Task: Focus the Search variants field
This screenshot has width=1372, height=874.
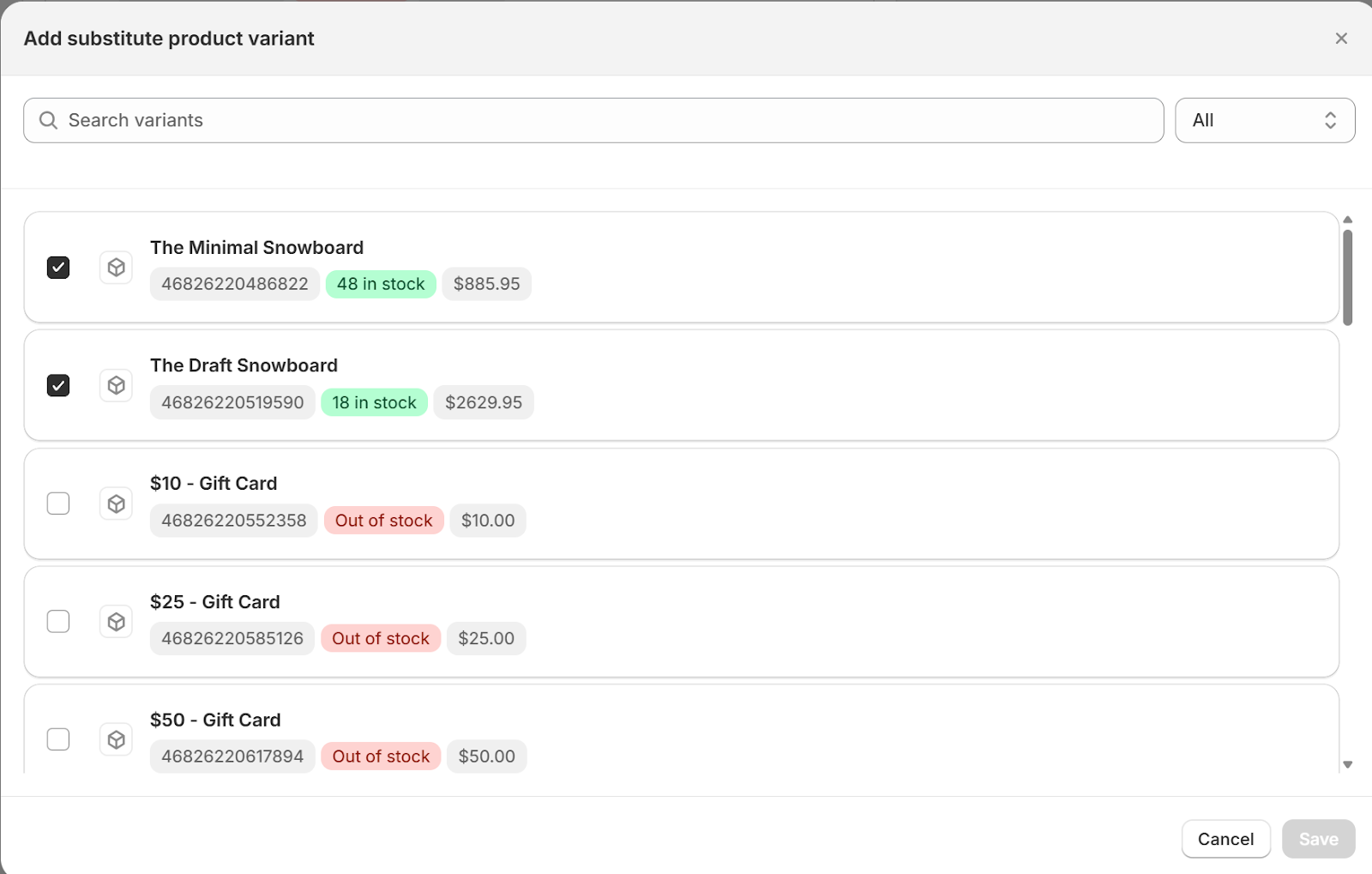Action: (x=600, y=120)
